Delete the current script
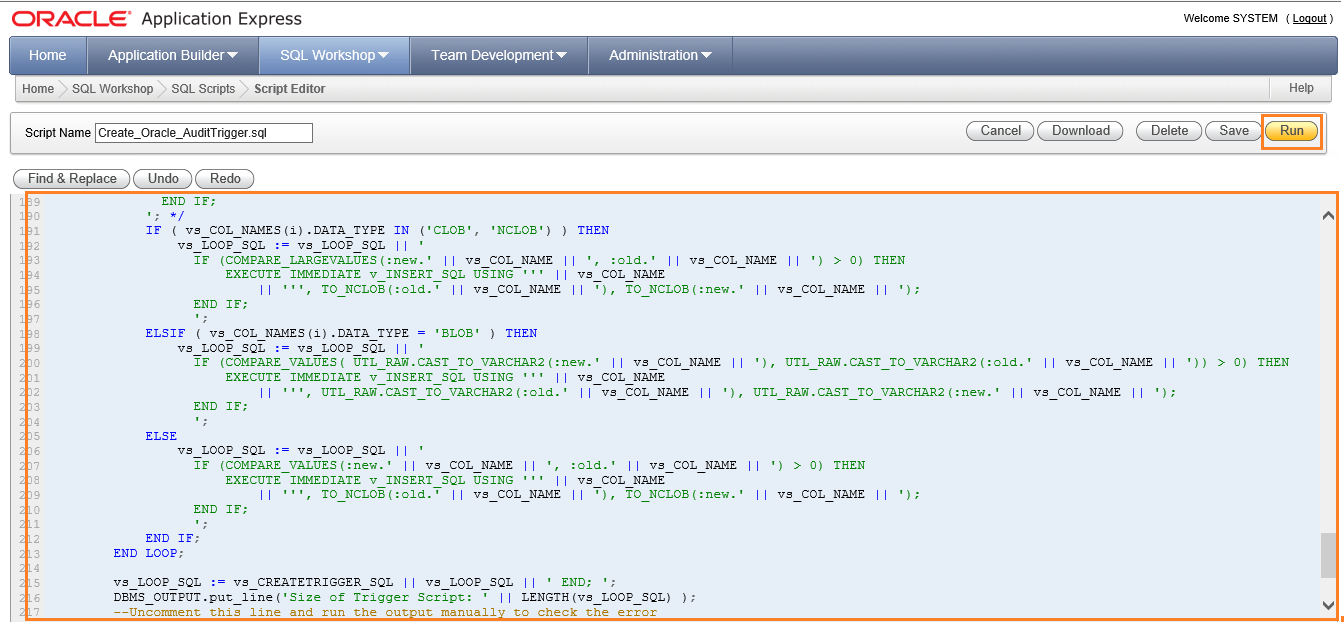Viewport: 1344px width, 622px height. 1169,131
